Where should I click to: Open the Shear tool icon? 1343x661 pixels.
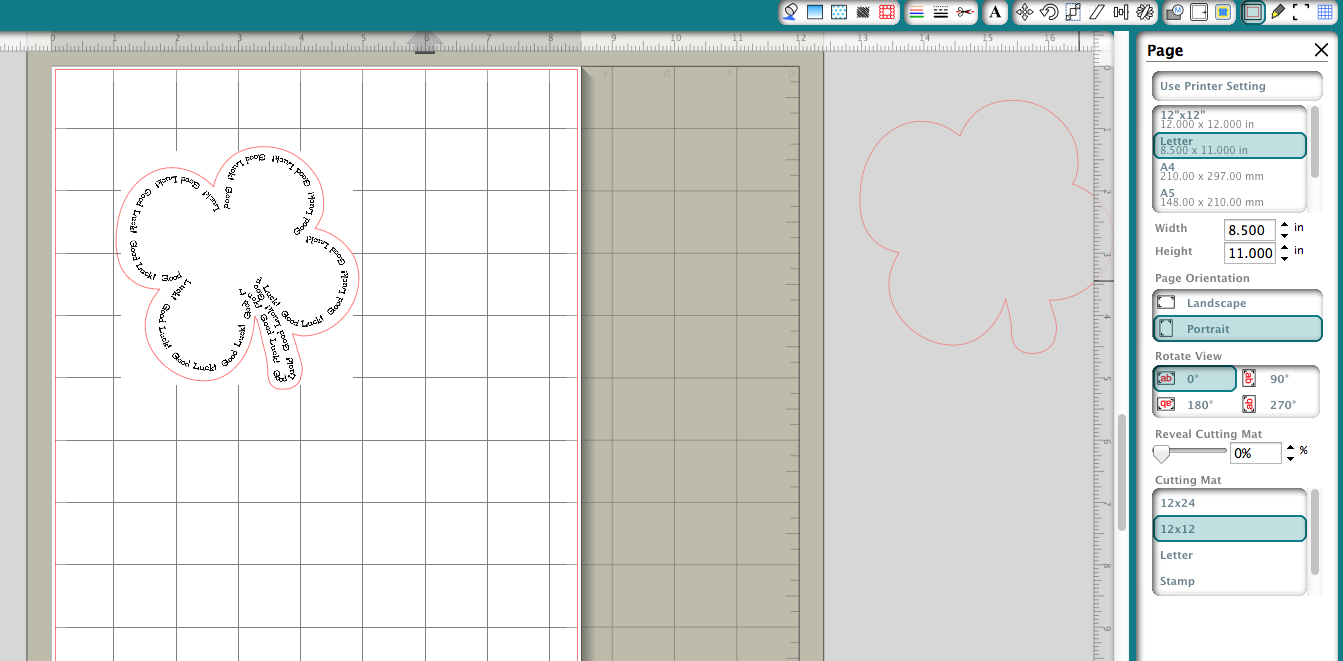1097,12
